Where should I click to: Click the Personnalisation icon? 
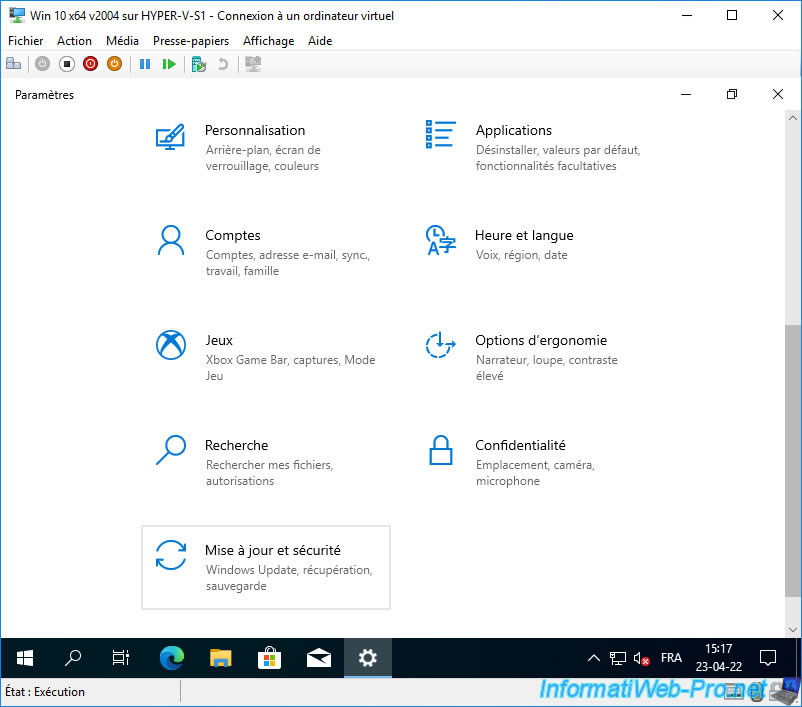pos(170,137)
